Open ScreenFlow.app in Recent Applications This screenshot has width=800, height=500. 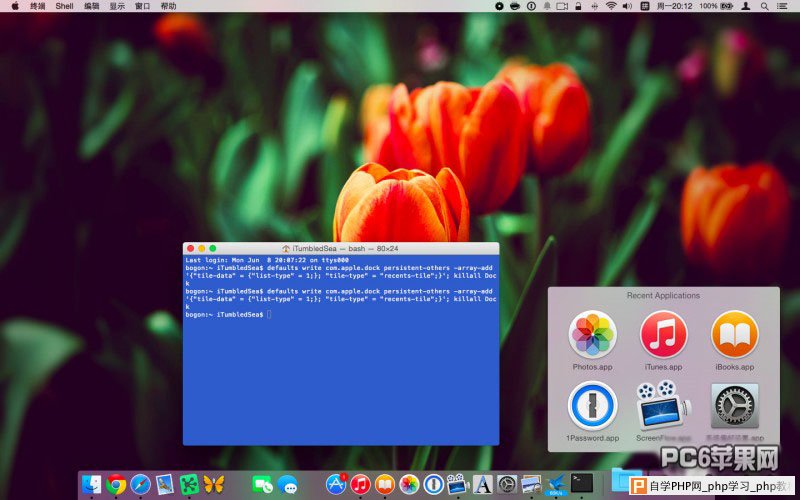pyautogui.click(x=664, y=406)
